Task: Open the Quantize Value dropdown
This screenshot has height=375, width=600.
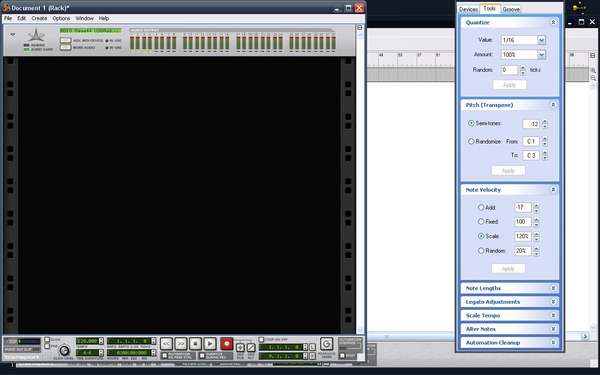Action: tap(541, 40)
